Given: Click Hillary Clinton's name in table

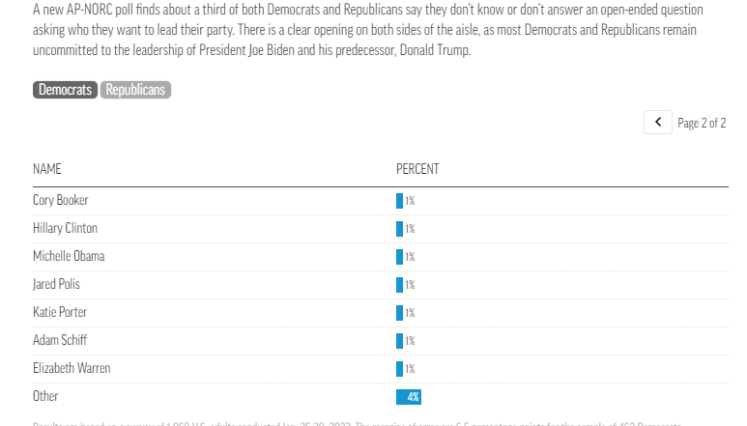Looking at the screenshot, I should pyautogui.click(x=65, y=228).
